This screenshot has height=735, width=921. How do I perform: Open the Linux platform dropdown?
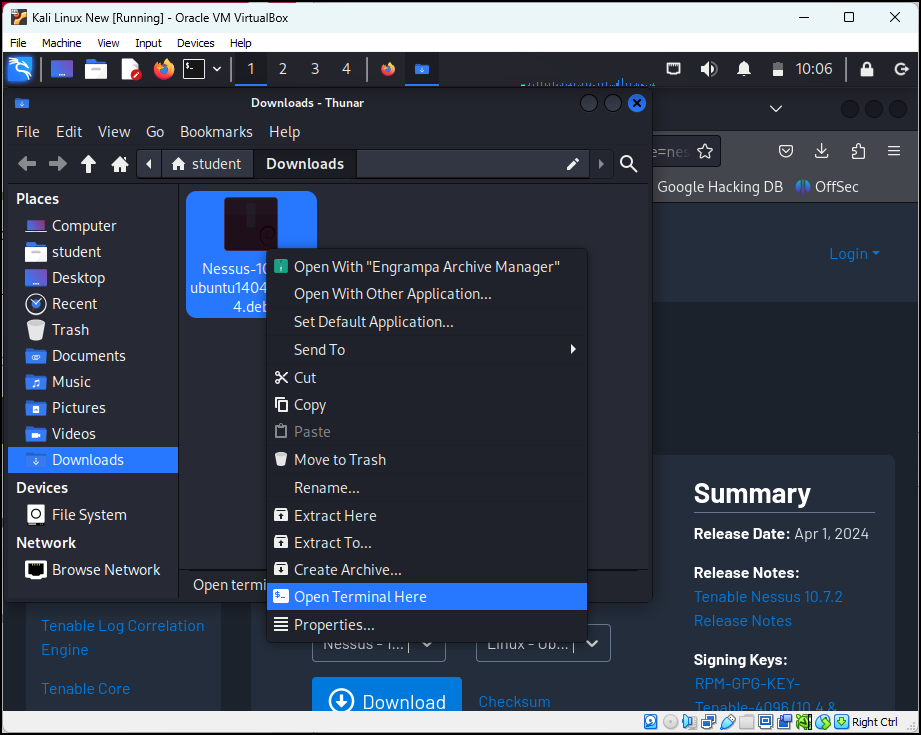click(543, 645)
